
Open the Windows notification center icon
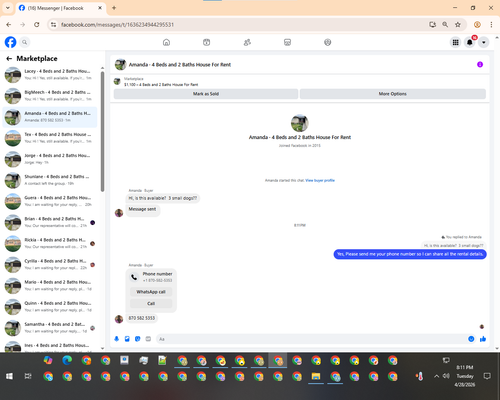[x=487, y=376]
